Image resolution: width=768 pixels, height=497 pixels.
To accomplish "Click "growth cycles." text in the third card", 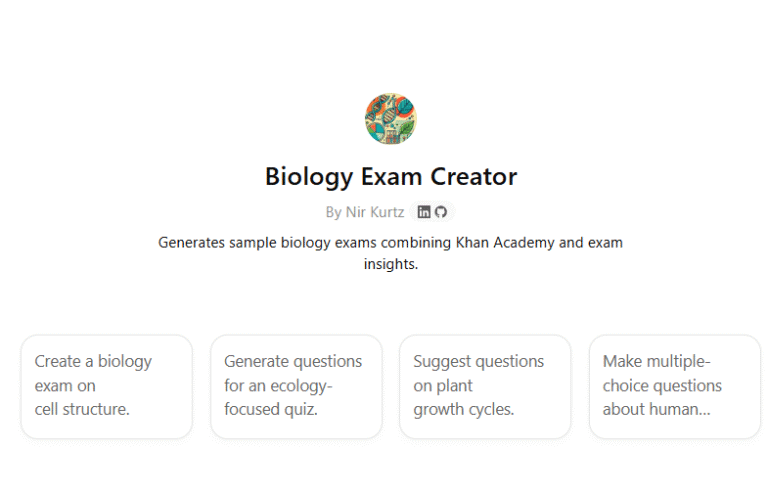I will (463, 409).
